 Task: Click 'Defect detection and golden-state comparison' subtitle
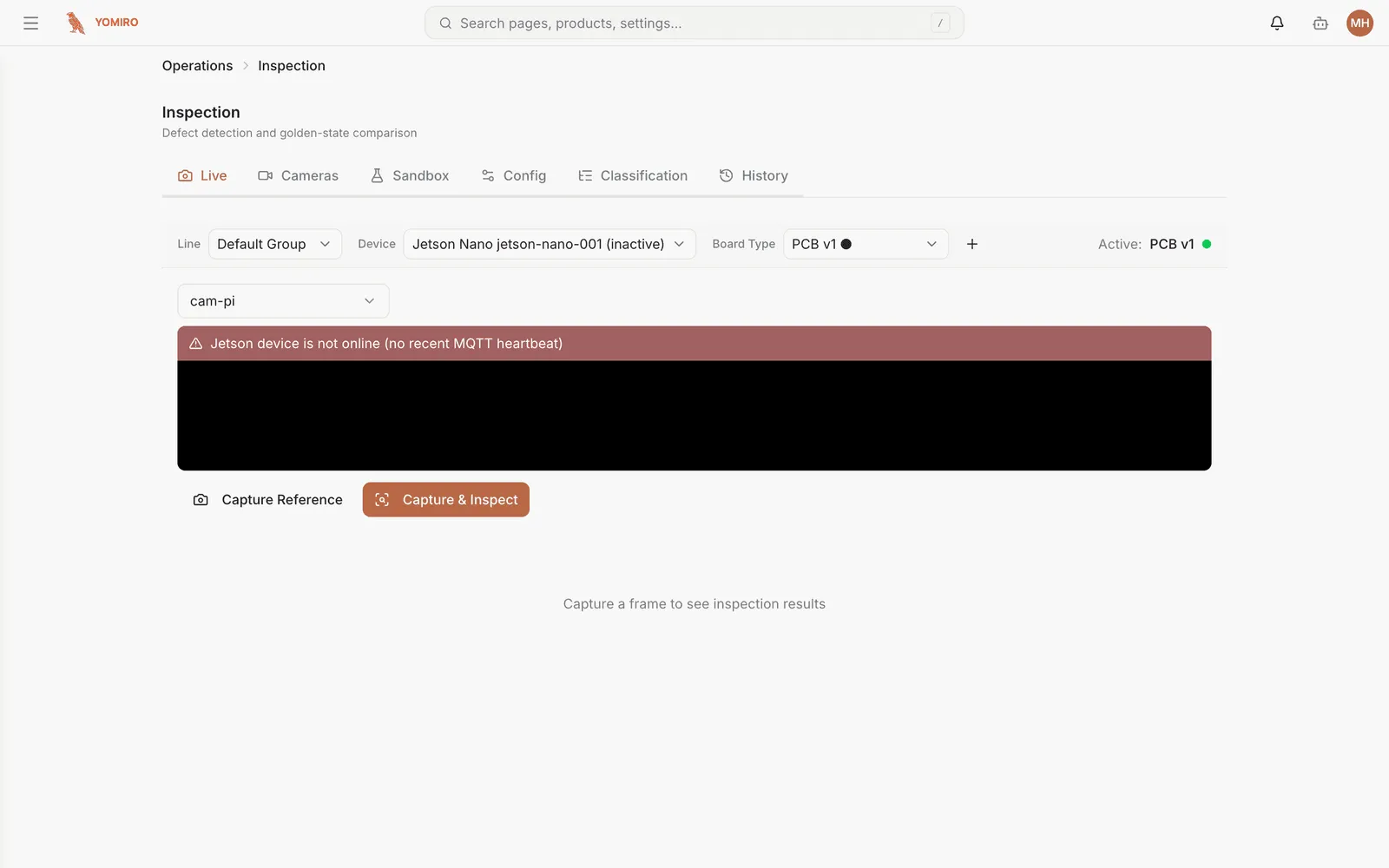tap(289, 133)
